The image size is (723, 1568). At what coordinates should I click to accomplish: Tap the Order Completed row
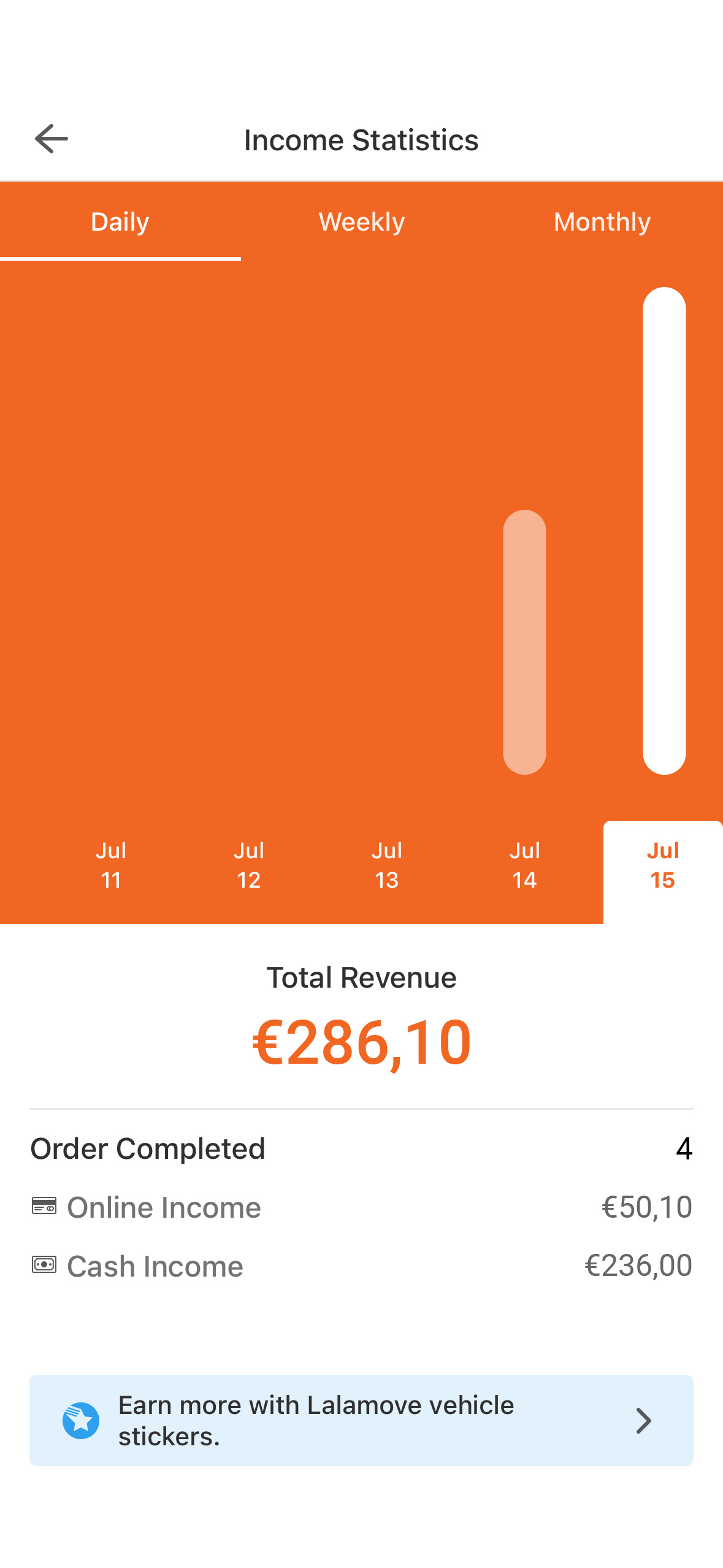tap(361, 1148)
